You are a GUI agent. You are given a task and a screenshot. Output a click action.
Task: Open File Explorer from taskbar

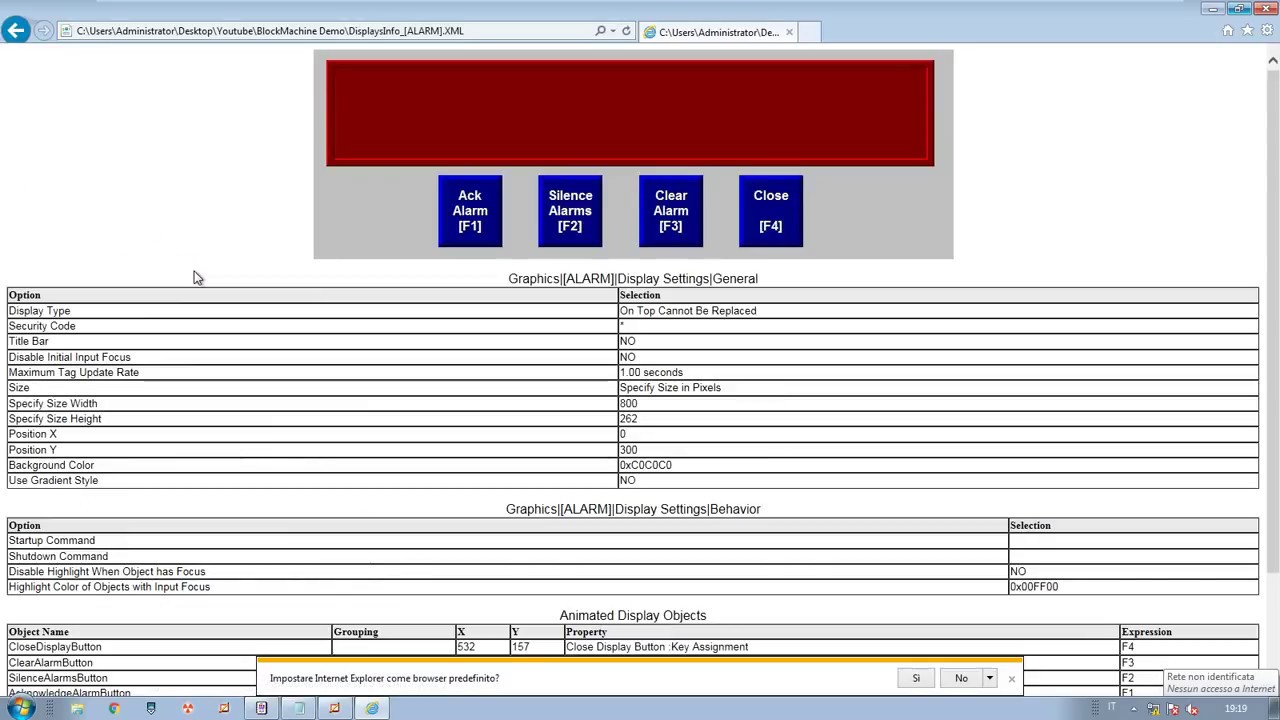(77, 708)
